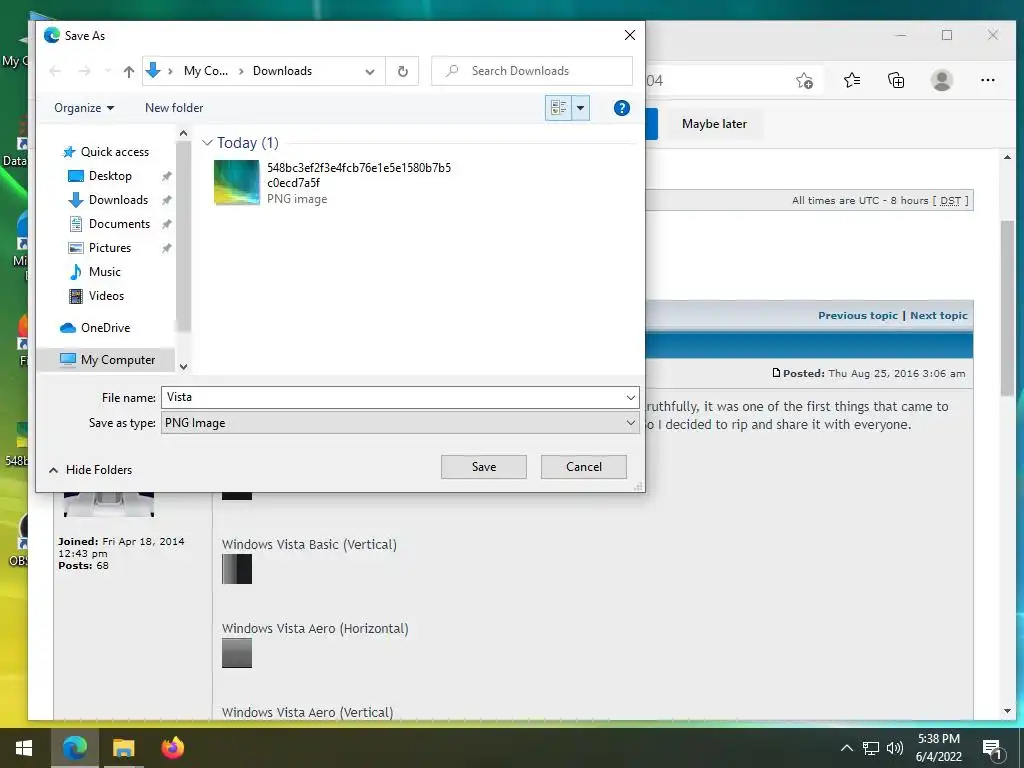1024x768 pixels.
Task: Open Edge Settings and more menu
Action: point(987,80)
